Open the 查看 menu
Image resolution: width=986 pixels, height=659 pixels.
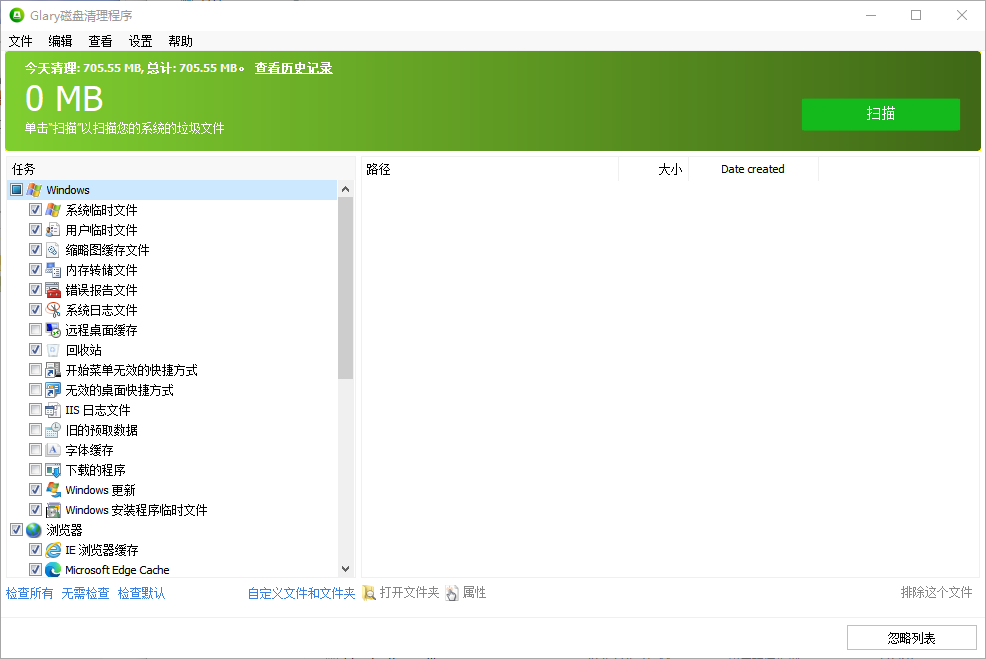99,41
